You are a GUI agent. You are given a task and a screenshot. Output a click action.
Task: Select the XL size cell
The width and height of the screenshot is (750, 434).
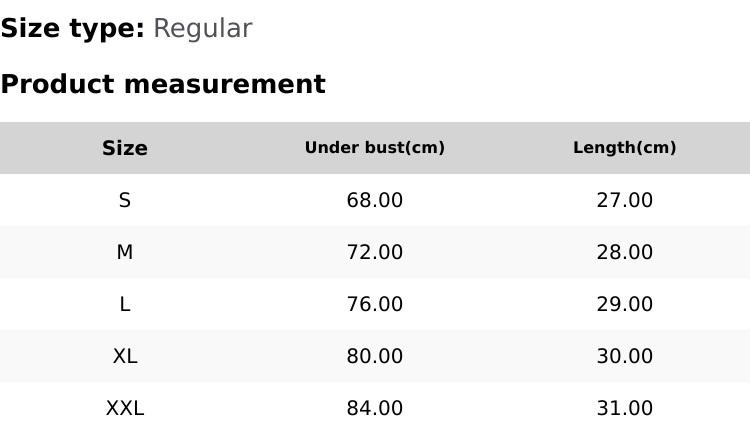click(x=125, y=356)
